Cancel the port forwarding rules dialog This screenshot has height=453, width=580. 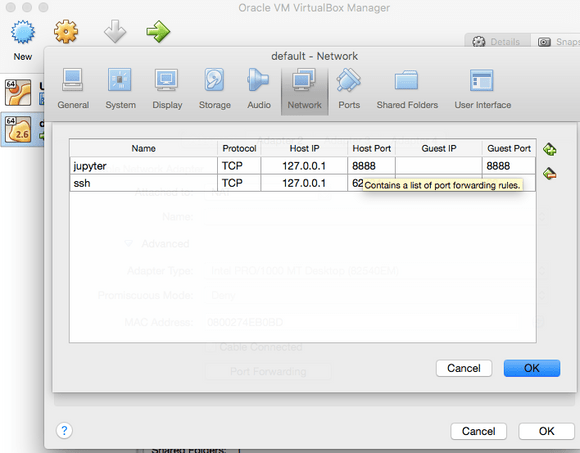tap(464, 368)
